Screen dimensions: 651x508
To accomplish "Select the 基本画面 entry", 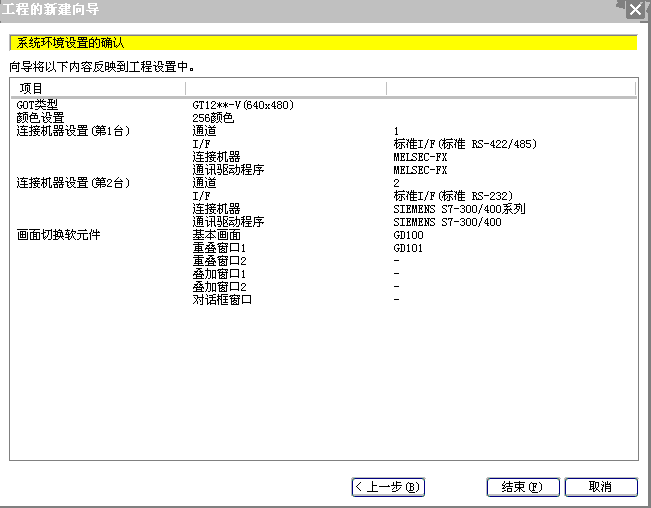I will click(x=216, y=235).
